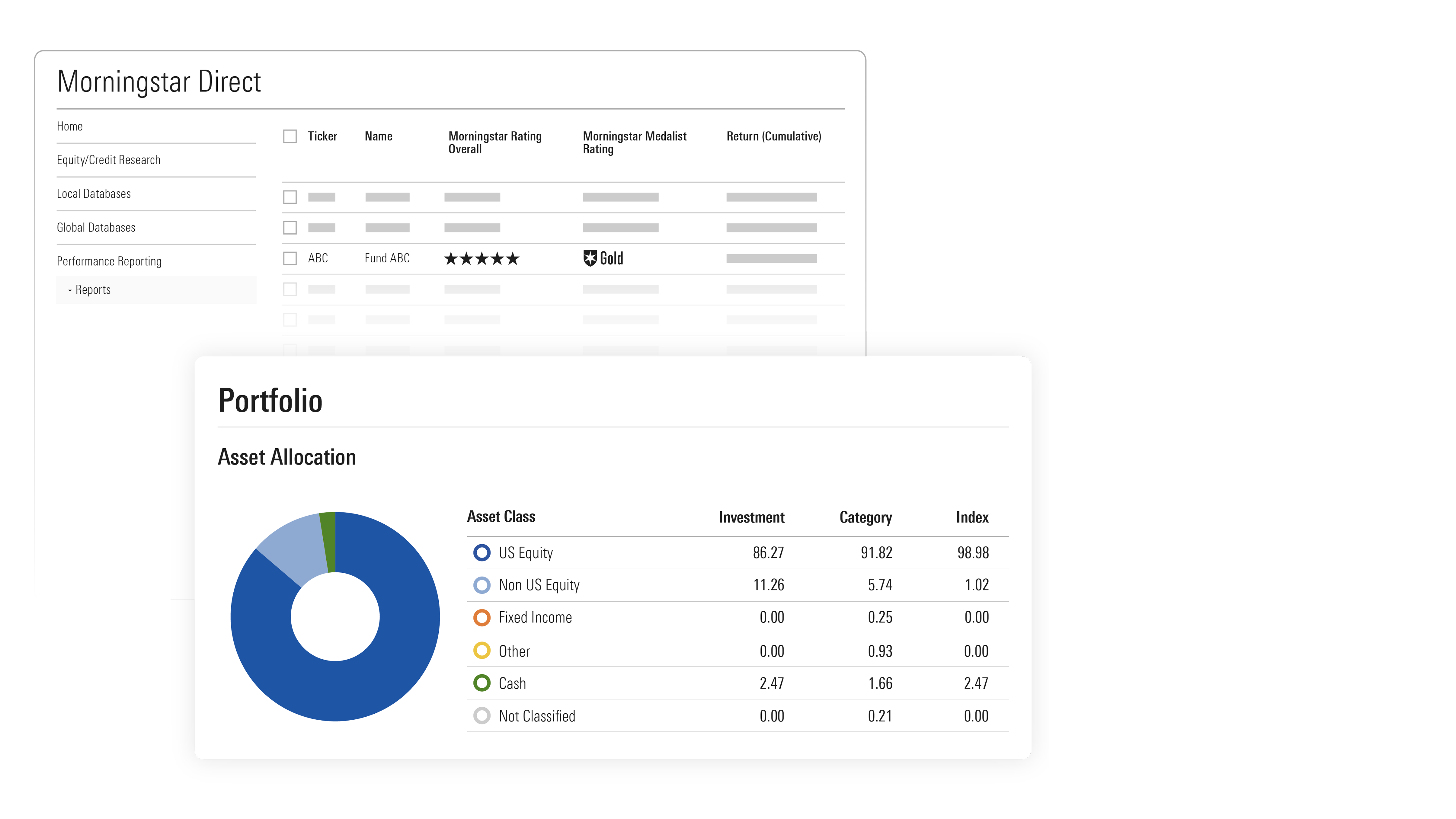The image size is (1456, 819).
Task: Check the first row checkbox in list
Action: 290,197
